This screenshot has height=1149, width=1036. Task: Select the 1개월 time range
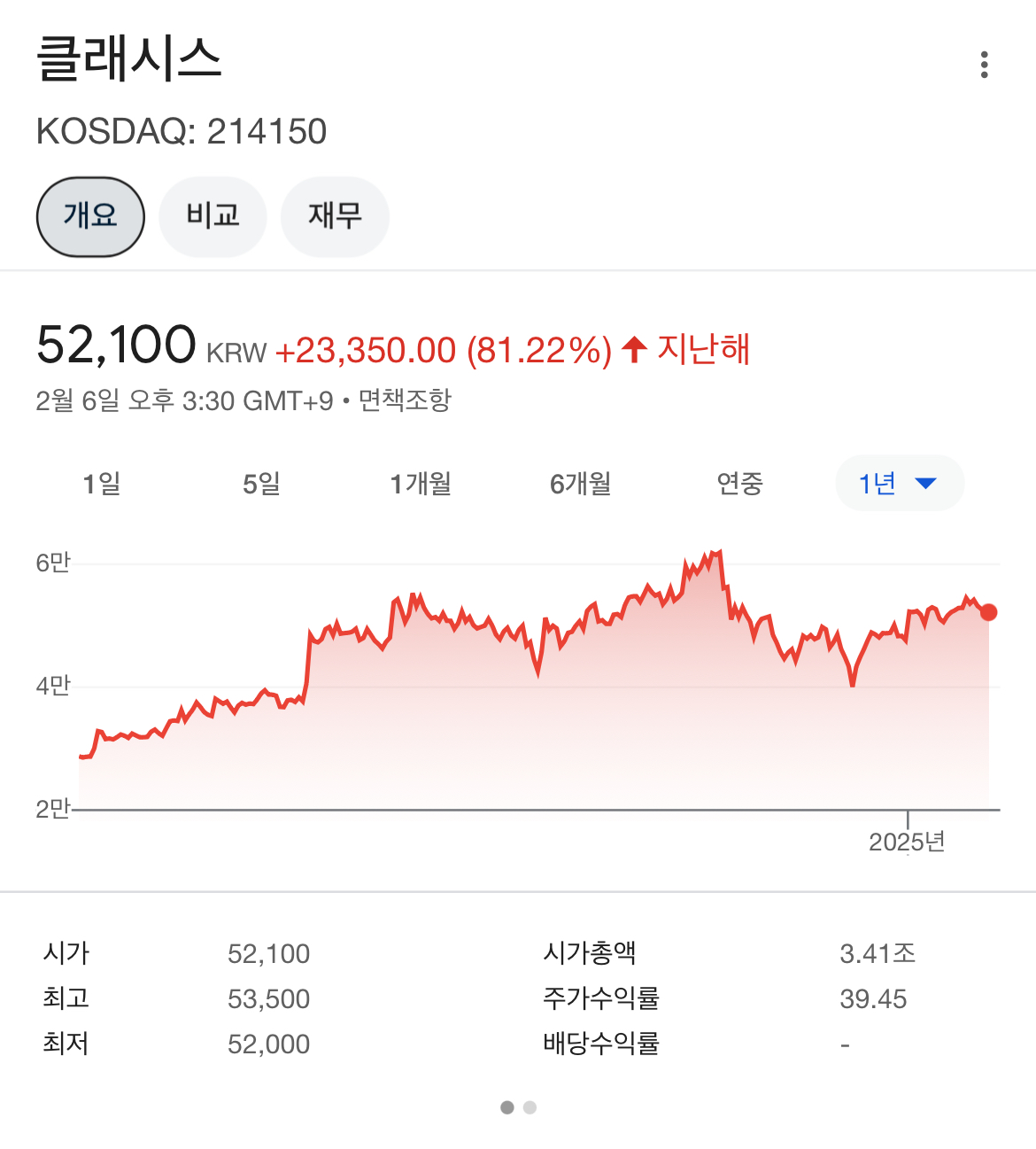pos(421,484)
